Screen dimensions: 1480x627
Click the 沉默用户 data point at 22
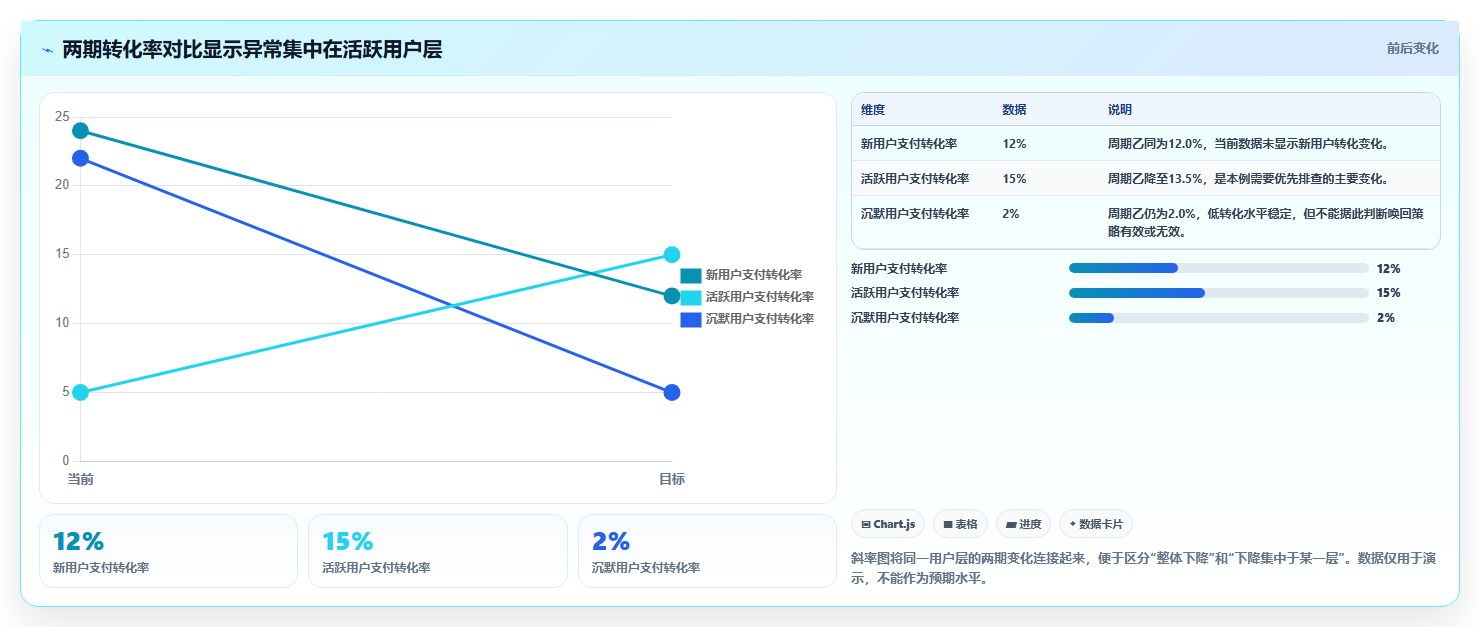point(80,158)
